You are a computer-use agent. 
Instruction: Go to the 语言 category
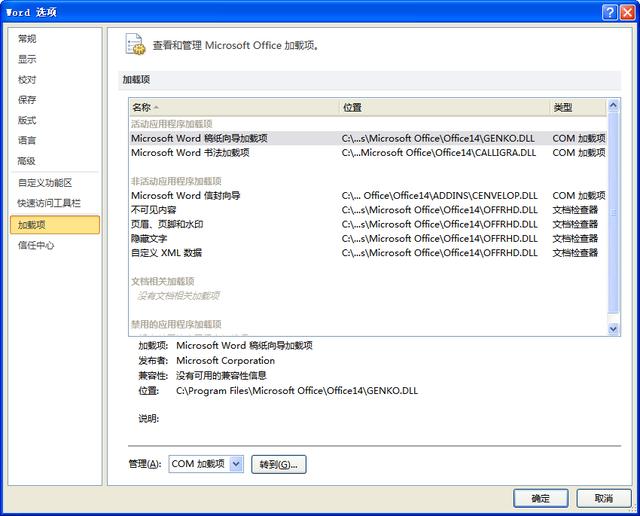[27, 140]
